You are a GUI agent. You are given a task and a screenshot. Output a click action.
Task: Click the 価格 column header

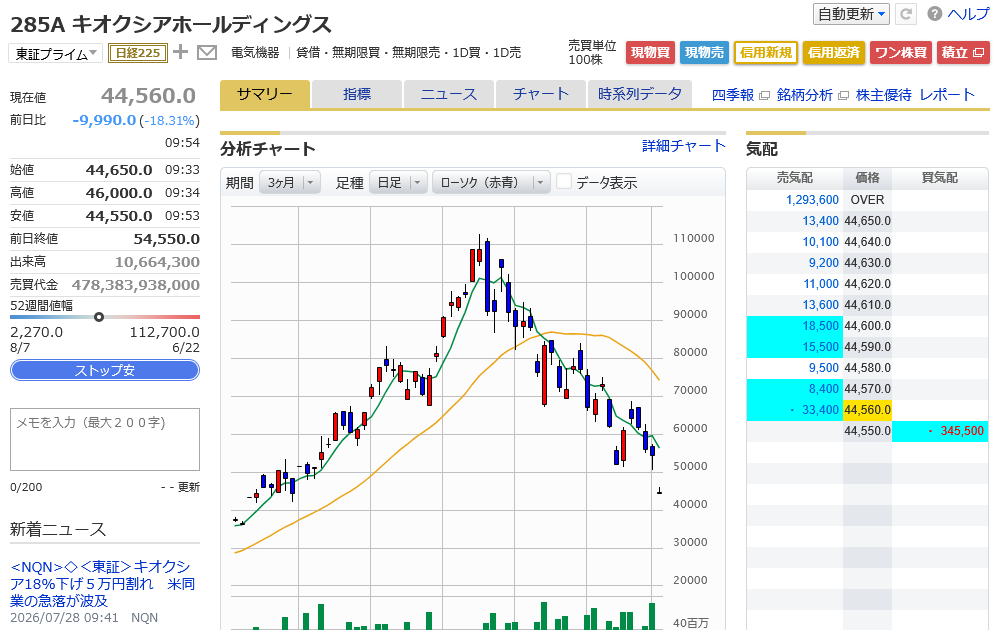coord(867,178)
